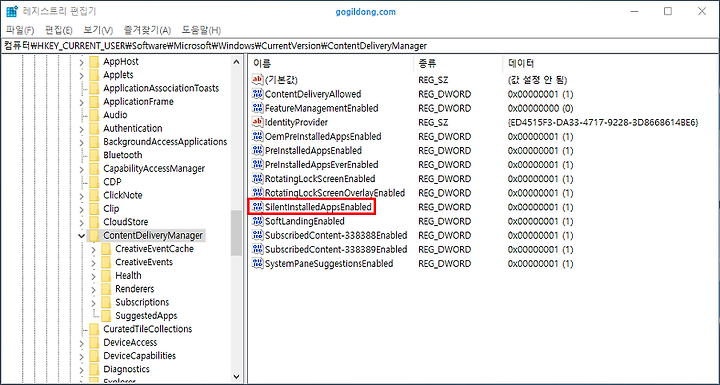Collapse the ContentDeliveryManager key

[82, 236]
